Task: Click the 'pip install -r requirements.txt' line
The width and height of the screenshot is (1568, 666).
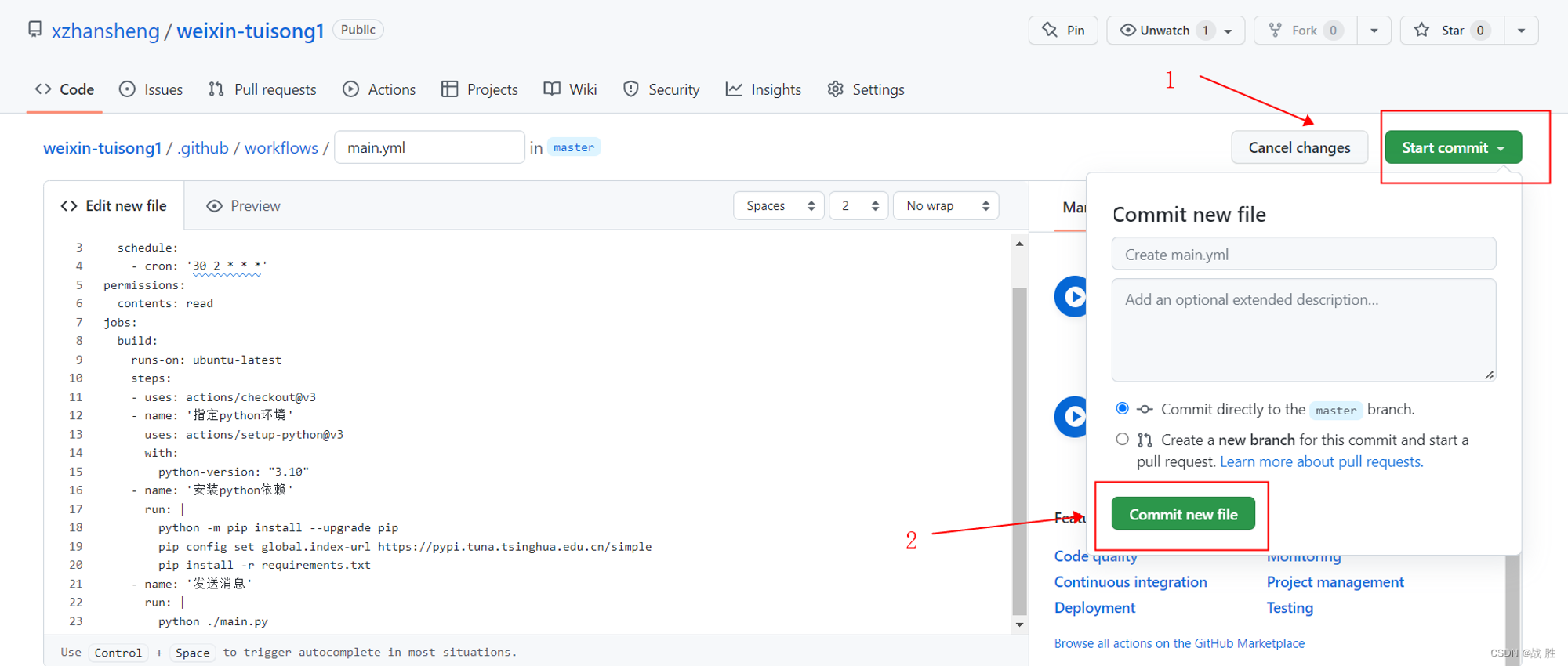Action: pyautogui.click(x=264, y=565)
